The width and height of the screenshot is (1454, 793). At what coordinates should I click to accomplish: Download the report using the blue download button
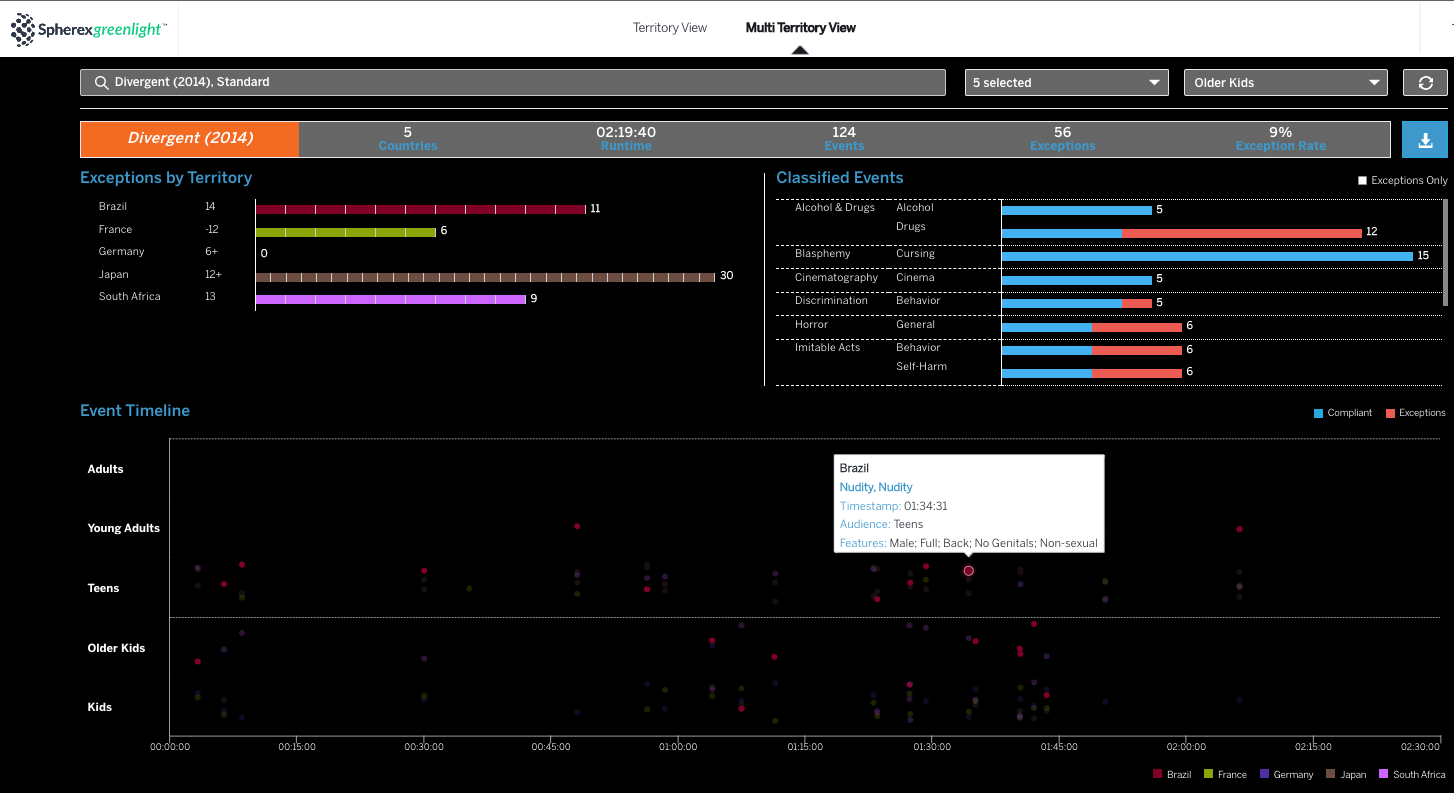coord(1425,140)
